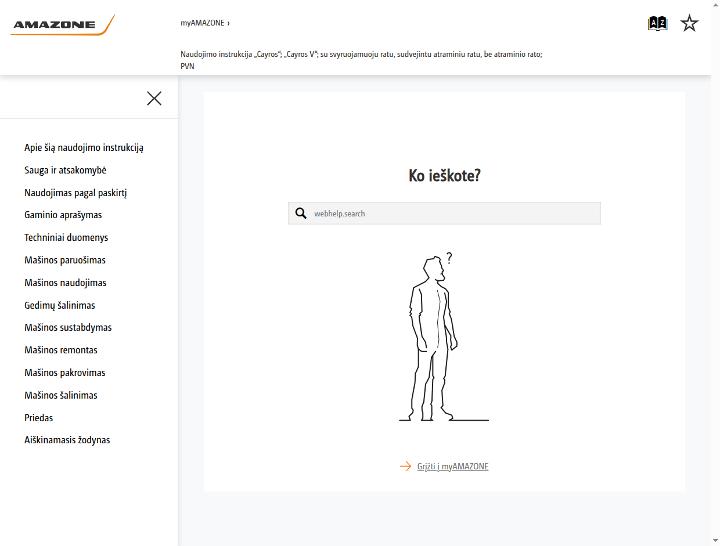Click the AMAZONE logo
720x546 pixels.
[x=62, y=25]
